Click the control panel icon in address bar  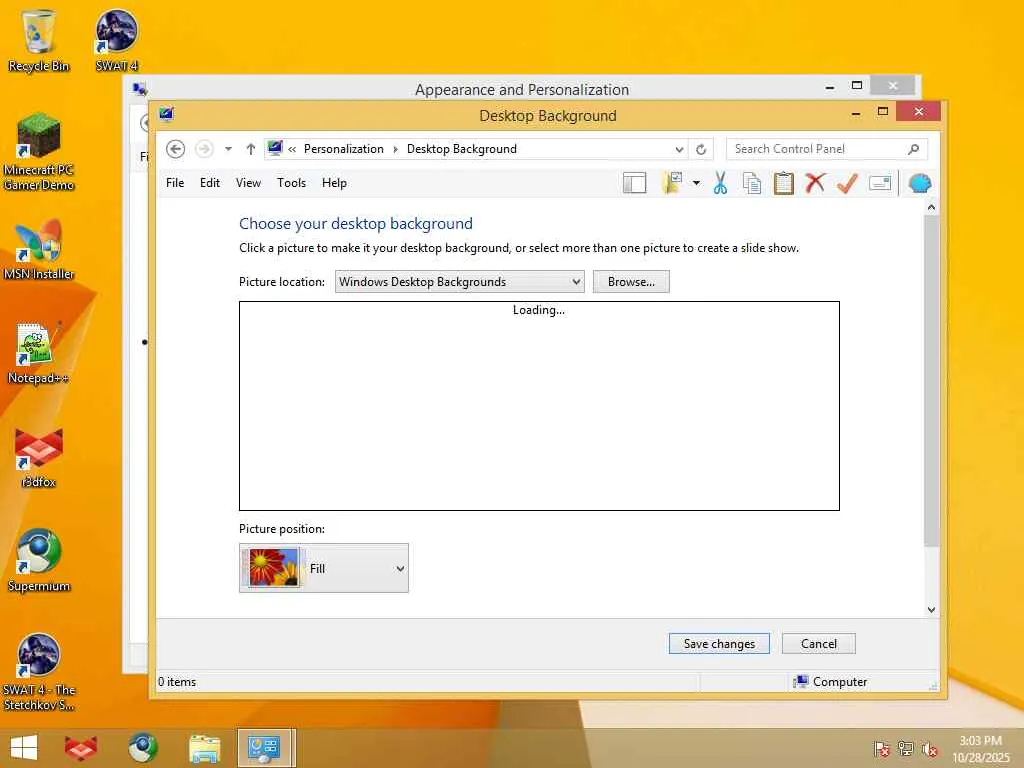(275, 149)
